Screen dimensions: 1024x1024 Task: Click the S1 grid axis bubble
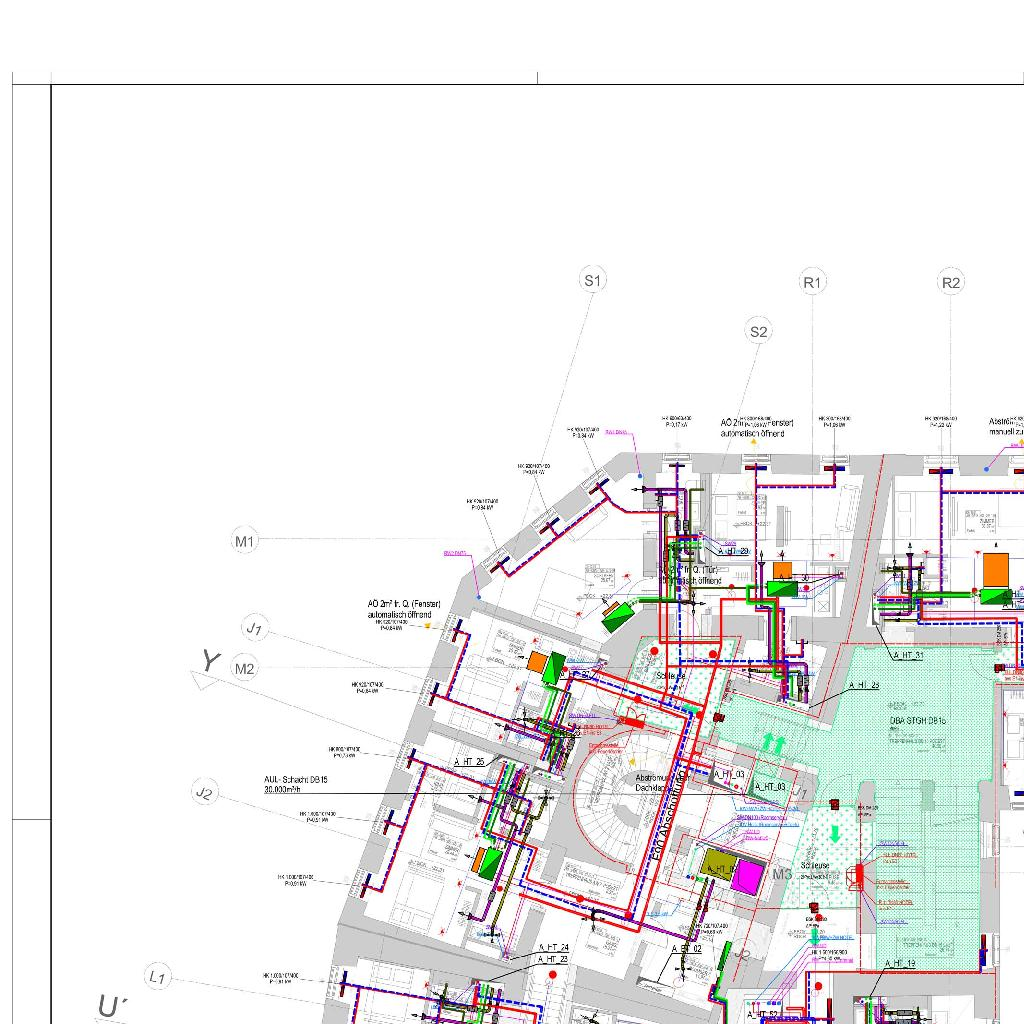[x=593, y=280]
